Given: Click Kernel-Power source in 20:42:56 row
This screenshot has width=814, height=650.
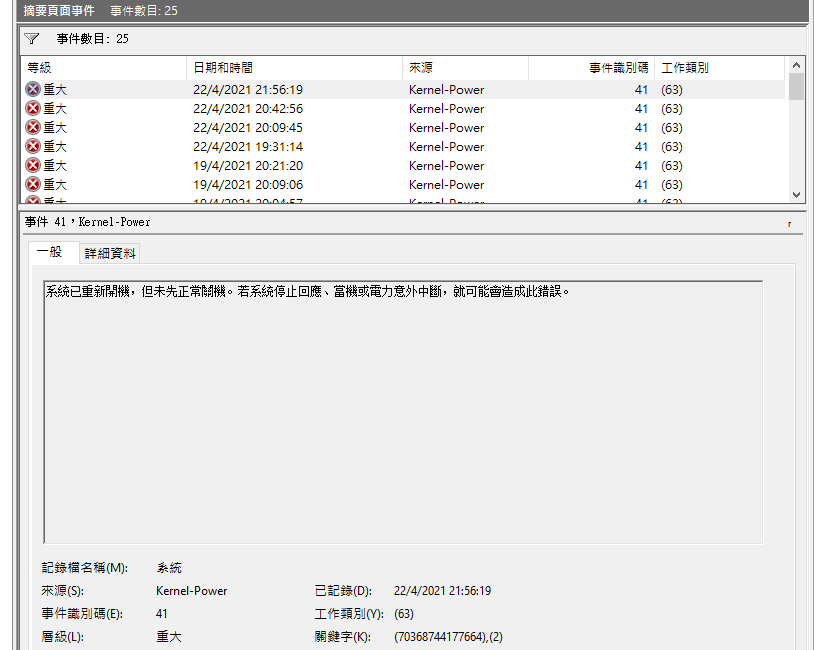Looking at the screenshot, I should [446, 109].
